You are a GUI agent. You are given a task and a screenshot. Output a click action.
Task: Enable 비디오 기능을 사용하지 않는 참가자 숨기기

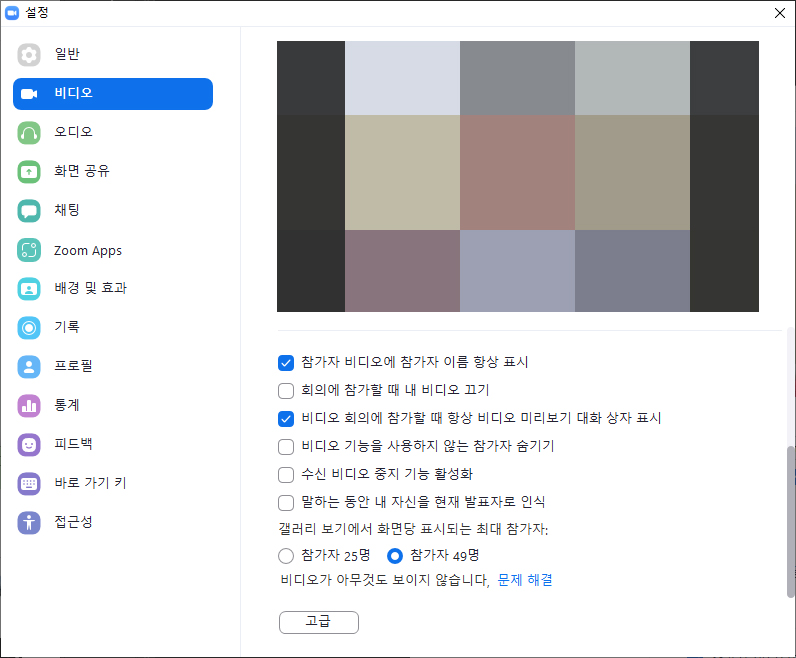click(x=286, y=447)
